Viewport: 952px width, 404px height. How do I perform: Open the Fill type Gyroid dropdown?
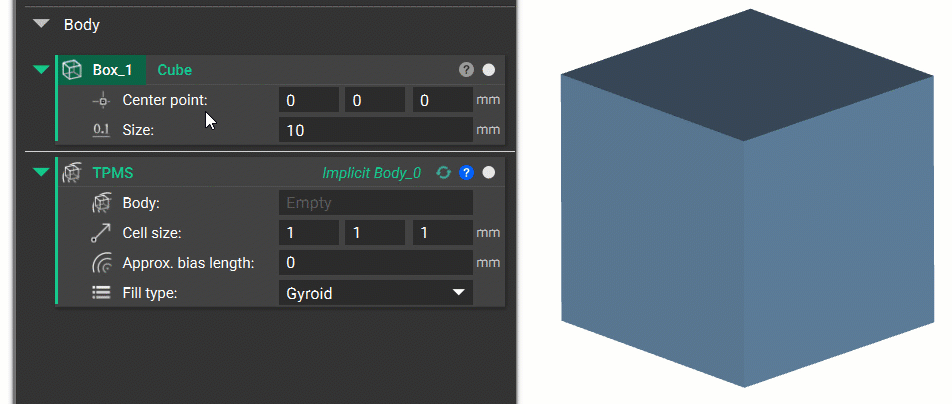[376, 293]
